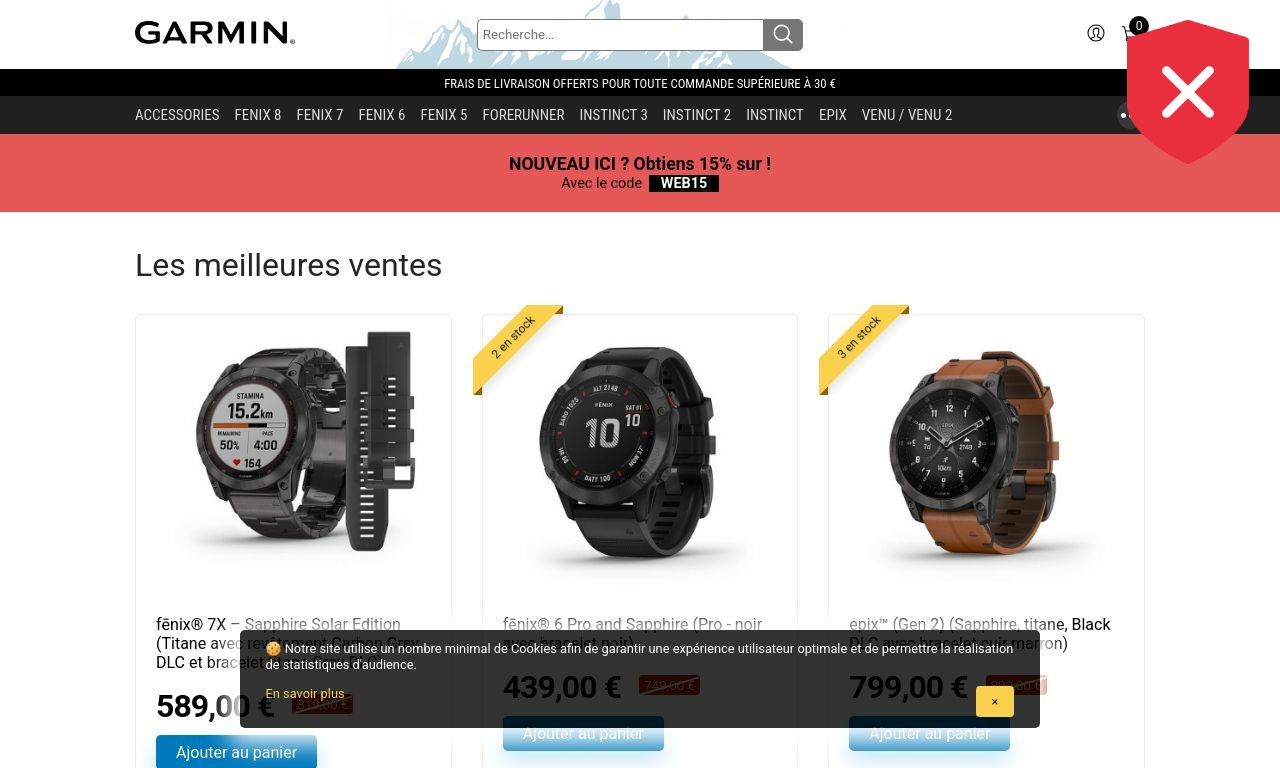Dismiss the cookie notice with yellow × button
The height and width of the screenshot is (768, 1280).
pyautogui.click(x=995, y=702)
